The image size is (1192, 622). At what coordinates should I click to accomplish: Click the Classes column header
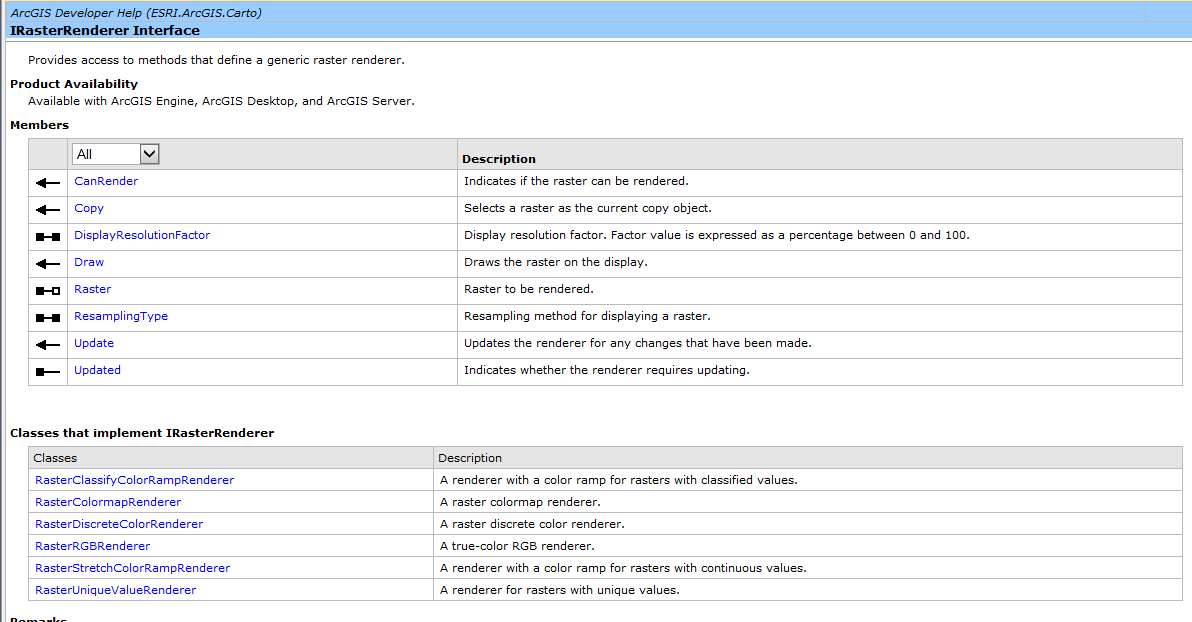click(x=55, y=458)
